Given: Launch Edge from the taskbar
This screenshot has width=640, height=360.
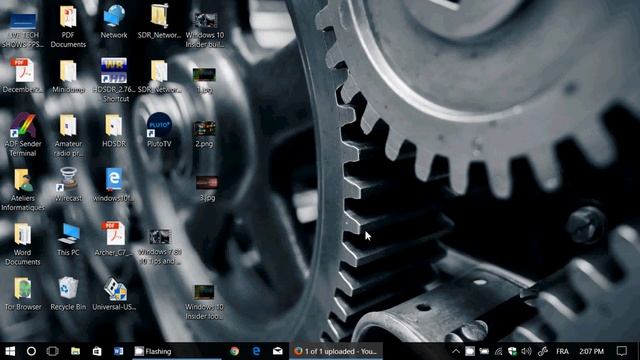Looking at the screenshot, I should tap(256, 351).
